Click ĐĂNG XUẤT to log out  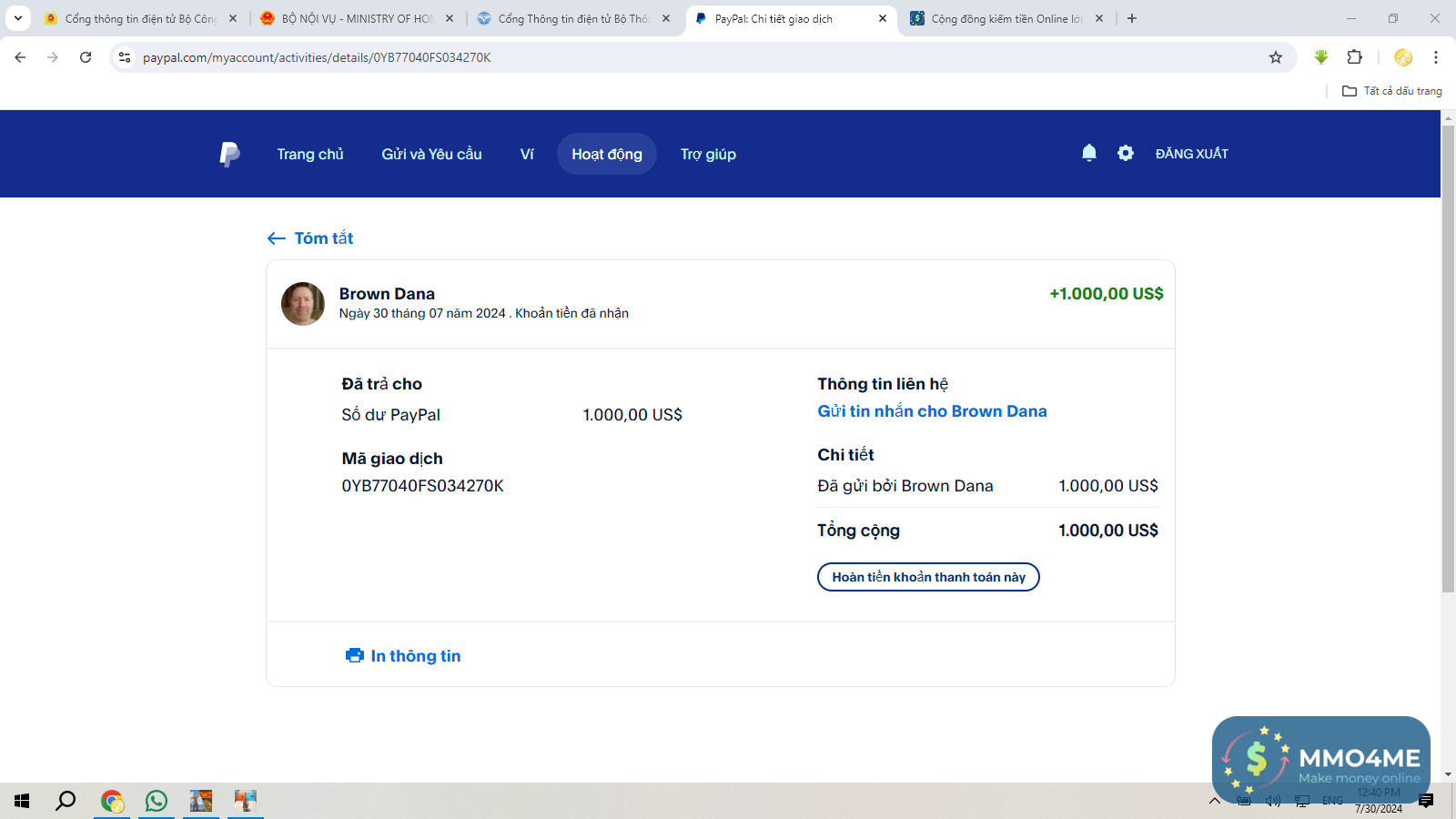[x=1192, y=154]
